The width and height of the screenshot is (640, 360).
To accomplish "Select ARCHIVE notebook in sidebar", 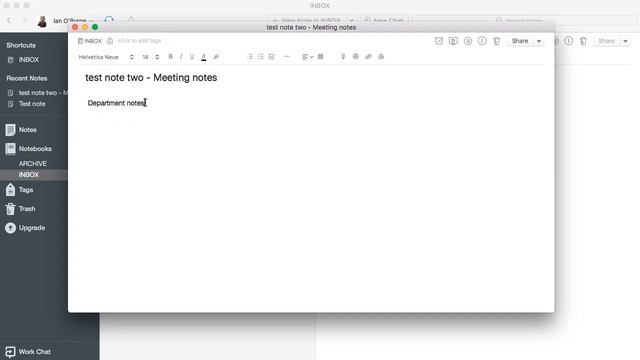I will (33, 164).
